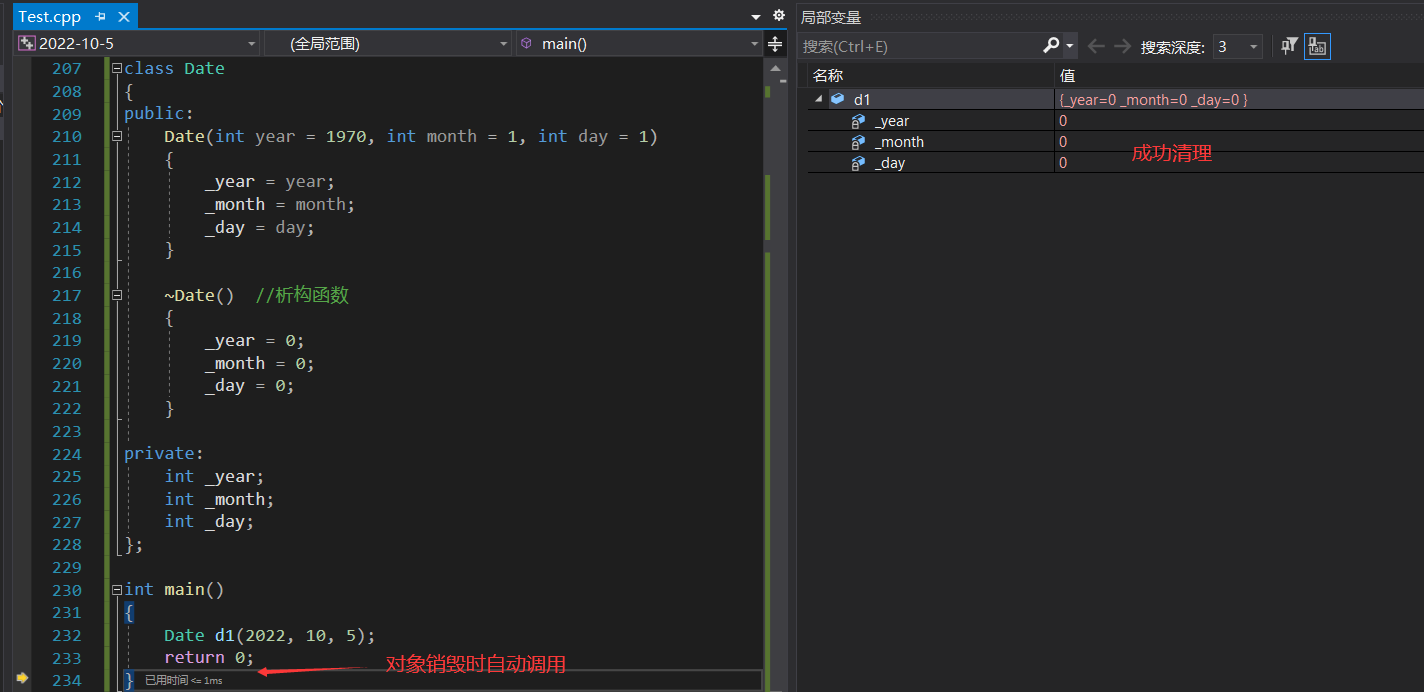Open the 搜索深度 depth dropdown
This screenshot has height=692, width=1424.
pyautogui.click(x=1237, y=46)
